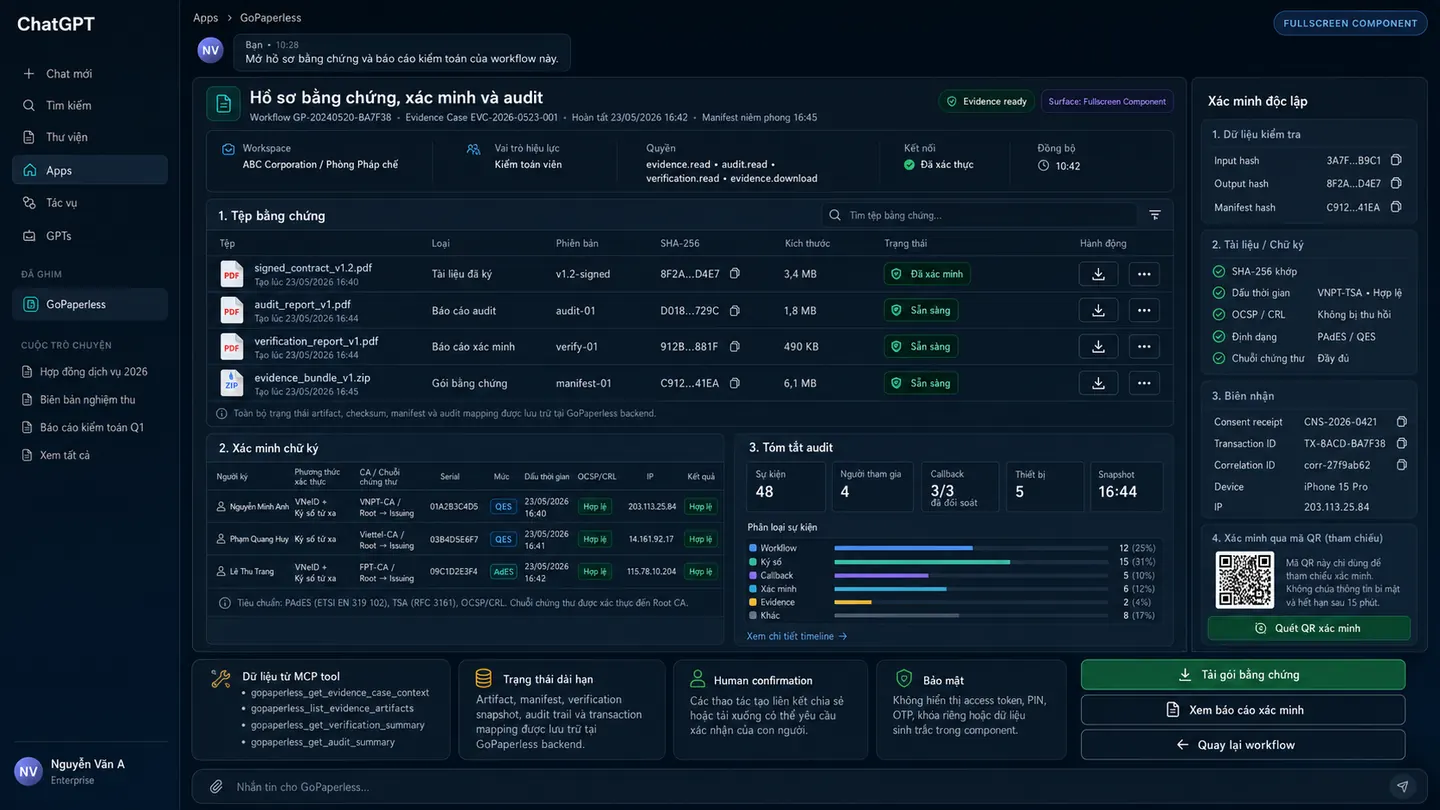This screenshot has width=1440, height=810.
Task: Copy SHA-256 hash D018...729C
Action: coord(735,311)
